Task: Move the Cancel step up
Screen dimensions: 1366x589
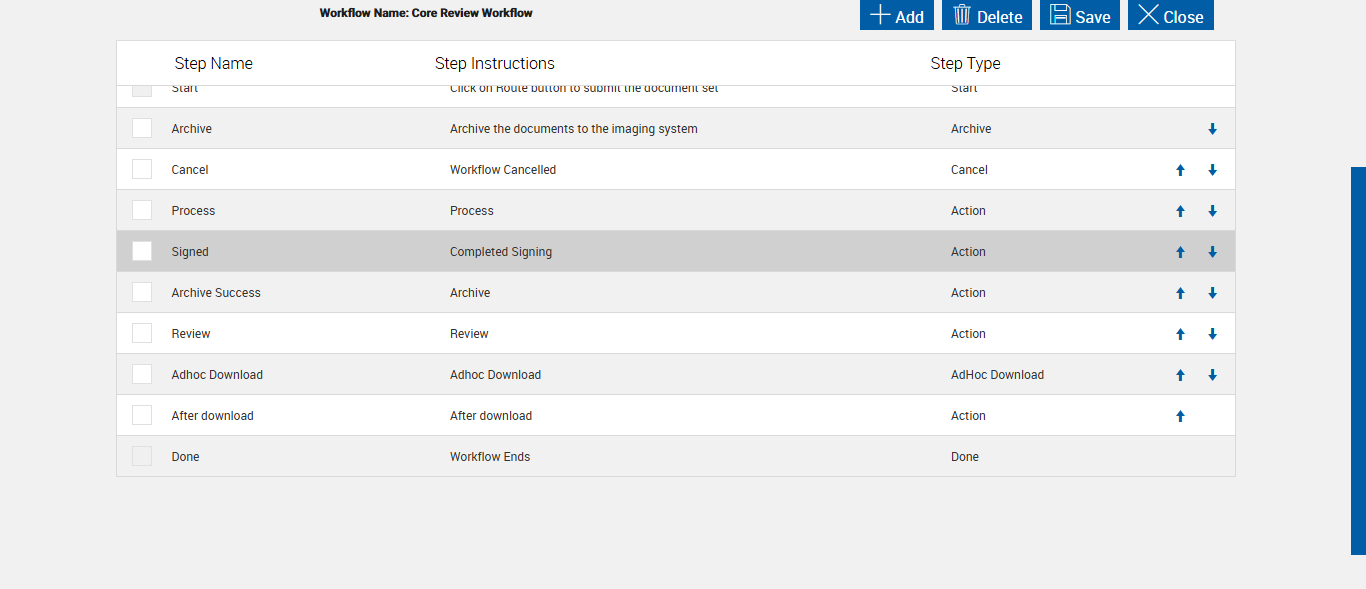Action: [x=1180, y=170]
